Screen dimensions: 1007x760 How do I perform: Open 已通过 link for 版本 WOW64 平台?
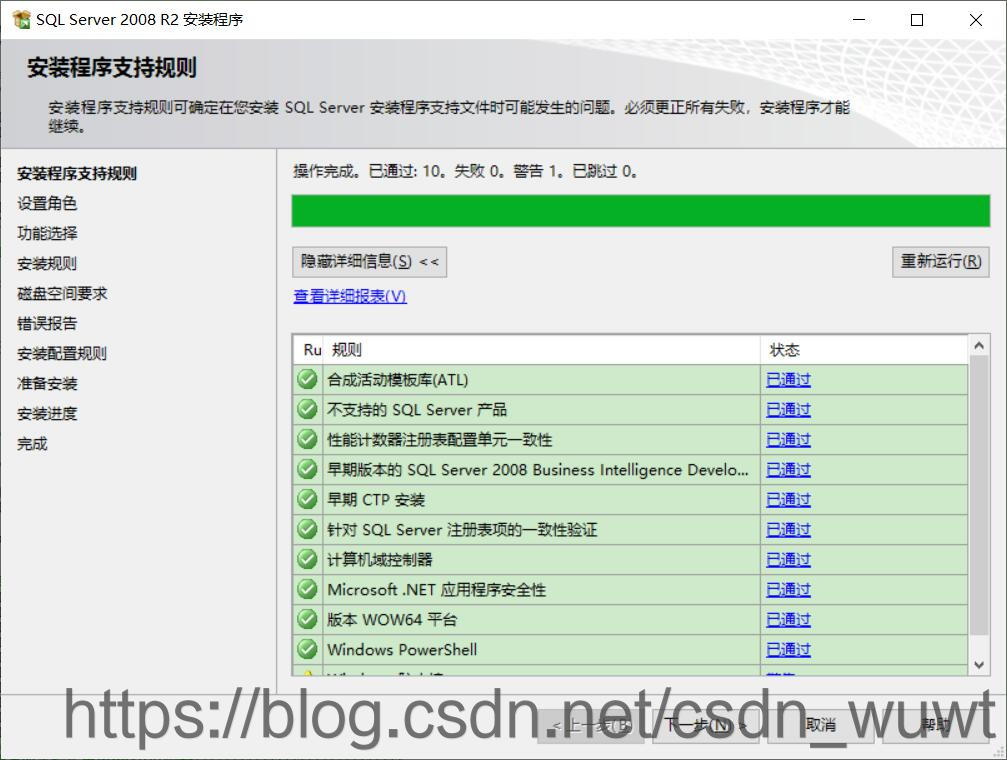(788, 619)
